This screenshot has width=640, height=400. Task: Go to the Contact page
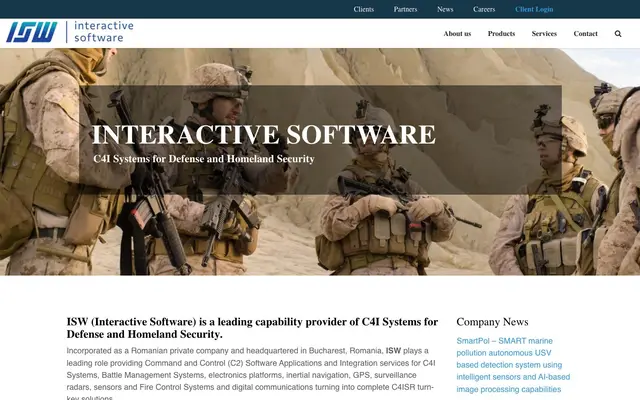pyautogui.click(x=585, y=34)
